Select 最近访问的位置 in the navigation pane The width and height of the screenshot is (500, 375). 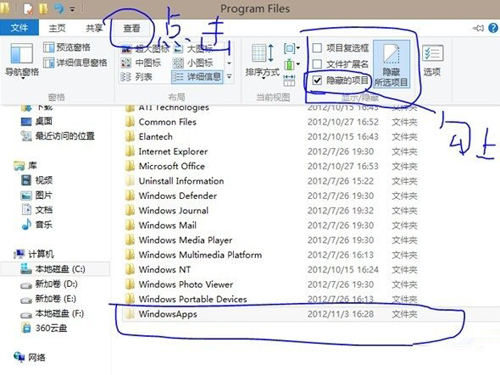[x=58, y=136]
